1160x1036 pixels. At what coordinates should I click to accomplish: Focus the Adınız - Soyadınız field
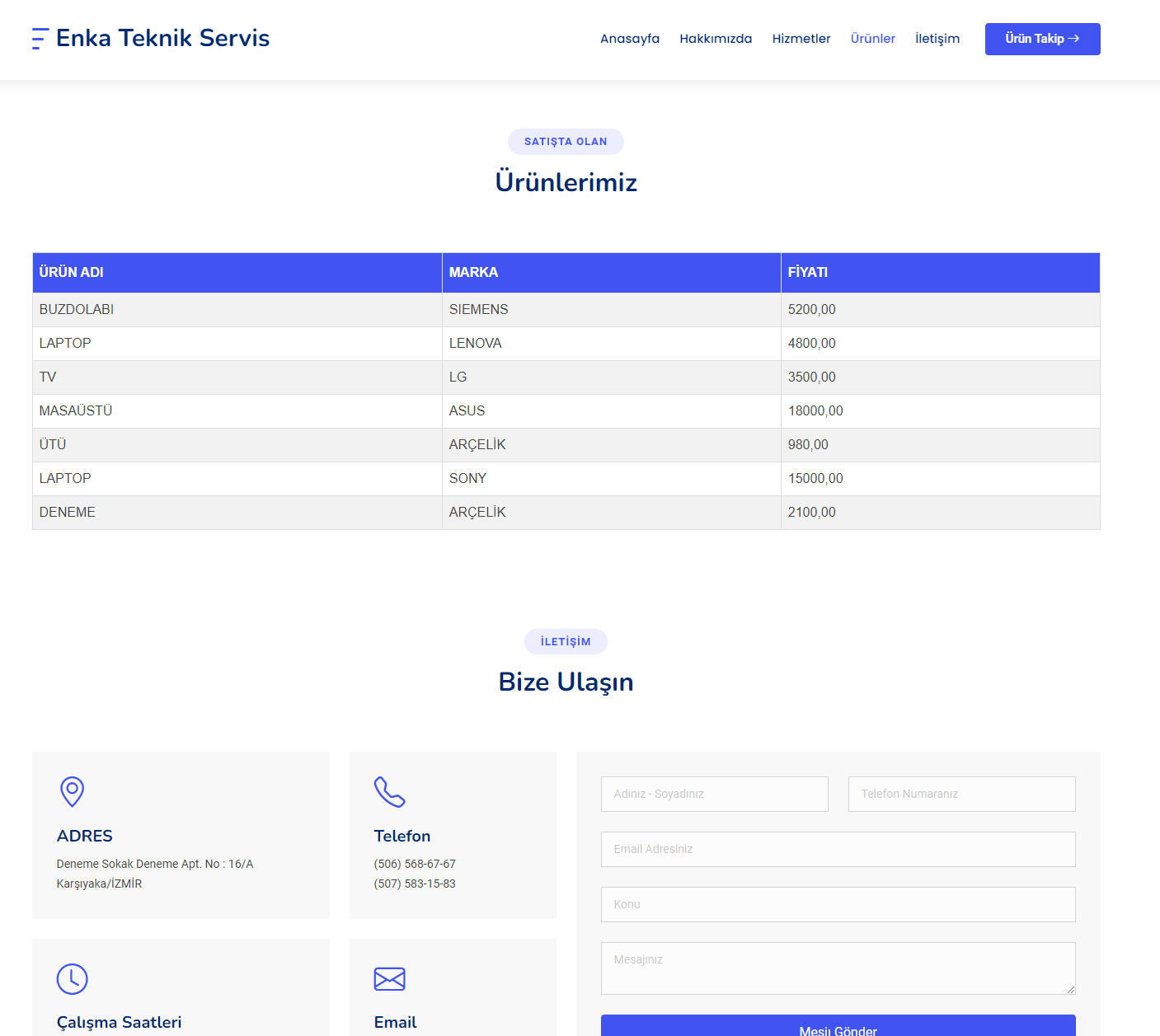pyautogui.click(x=714, y=794)
